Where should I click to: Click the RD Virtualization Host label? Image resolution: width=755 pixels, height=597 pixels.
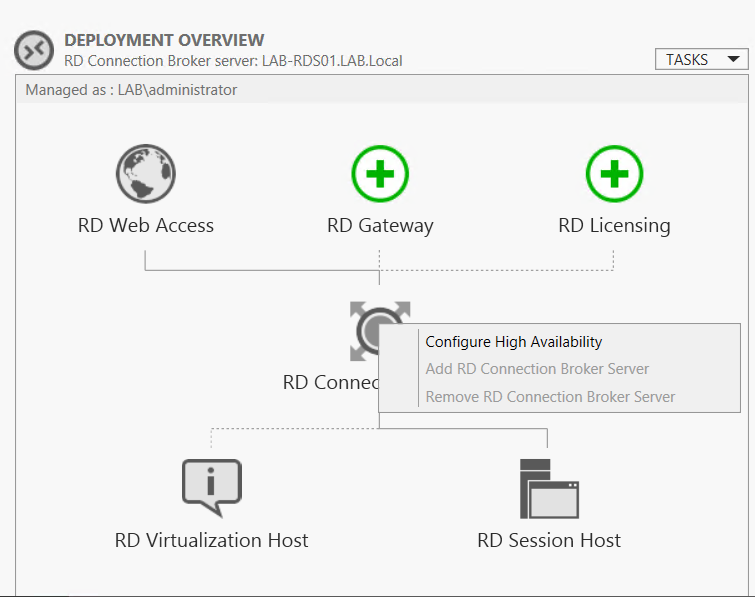211,540
